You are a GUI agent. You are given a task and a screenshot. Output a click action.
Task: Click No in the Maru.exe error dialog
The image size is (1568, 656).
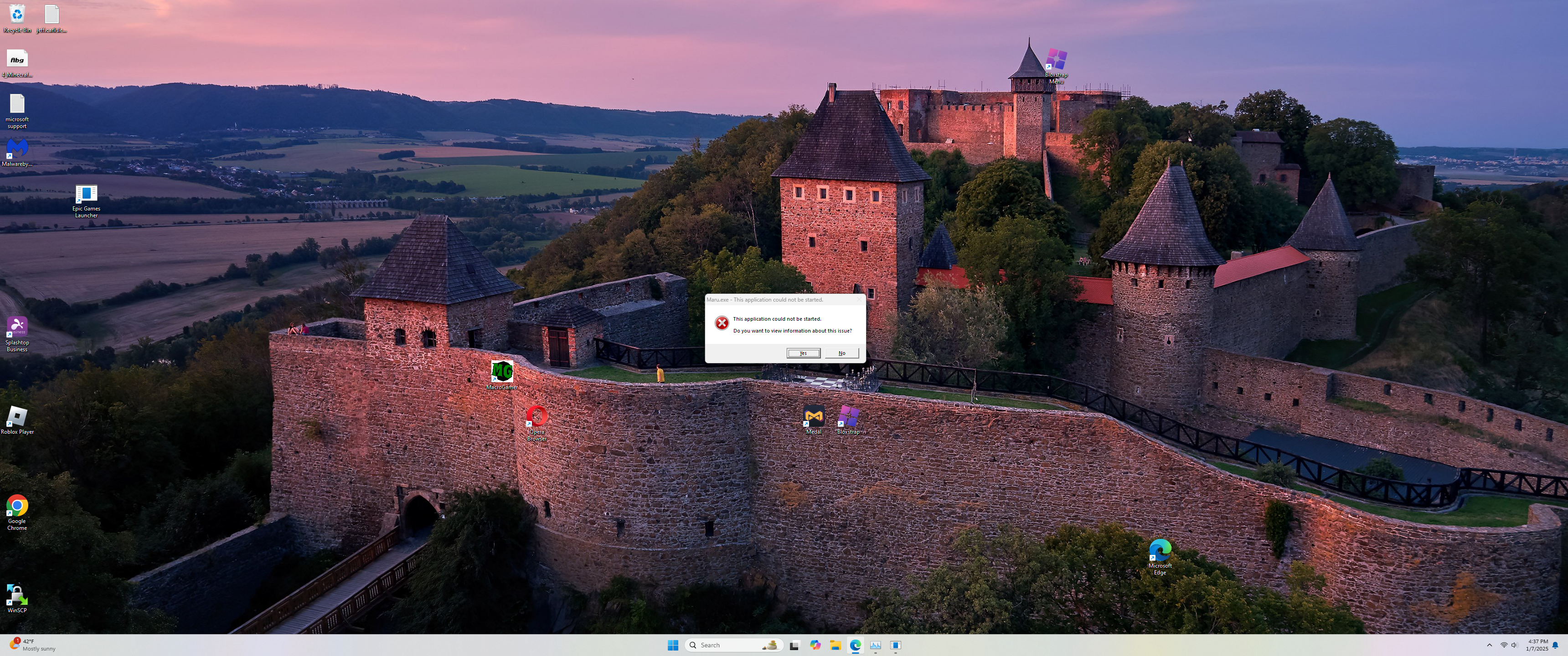click(x=841, y=353)
